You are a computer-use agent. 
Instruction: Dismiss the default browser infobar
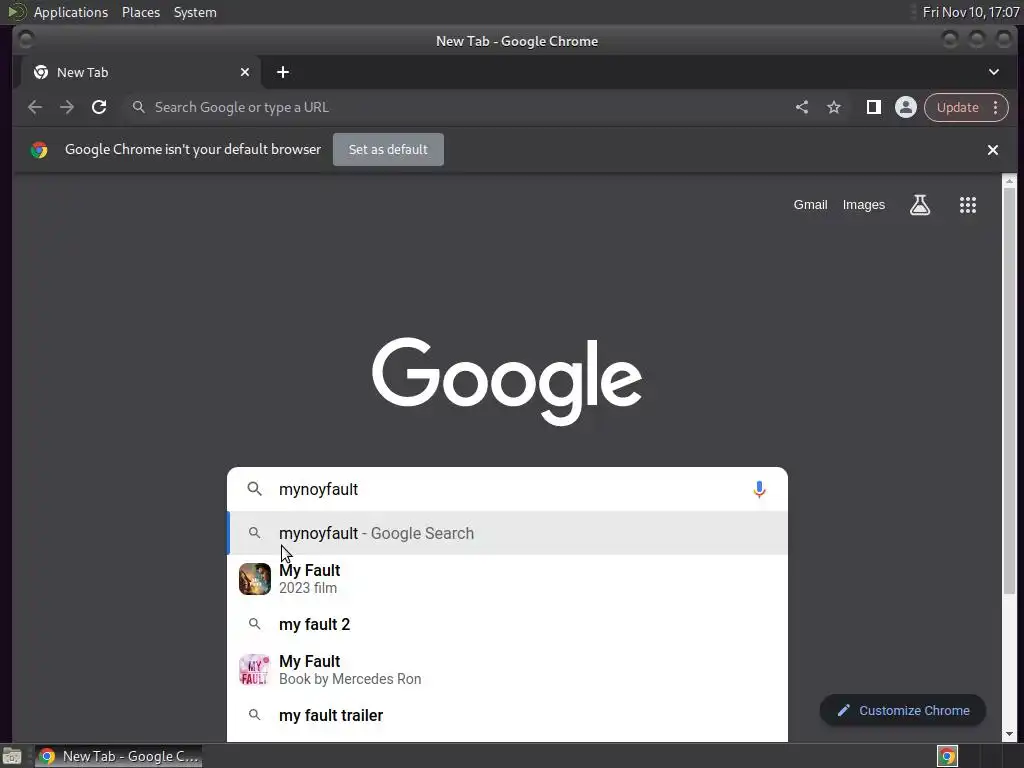[993, 150]
